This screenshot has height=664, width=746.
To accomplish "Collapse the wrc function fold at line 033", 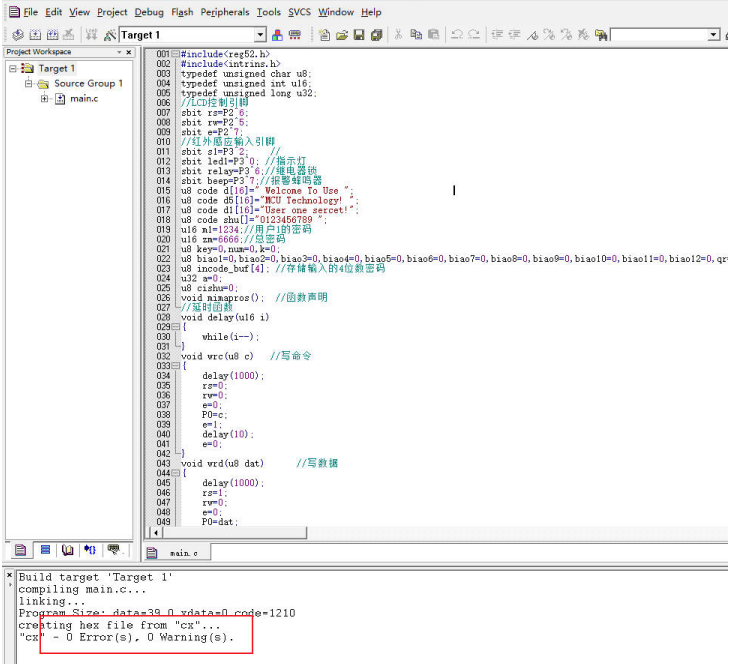I will [175, 366].
